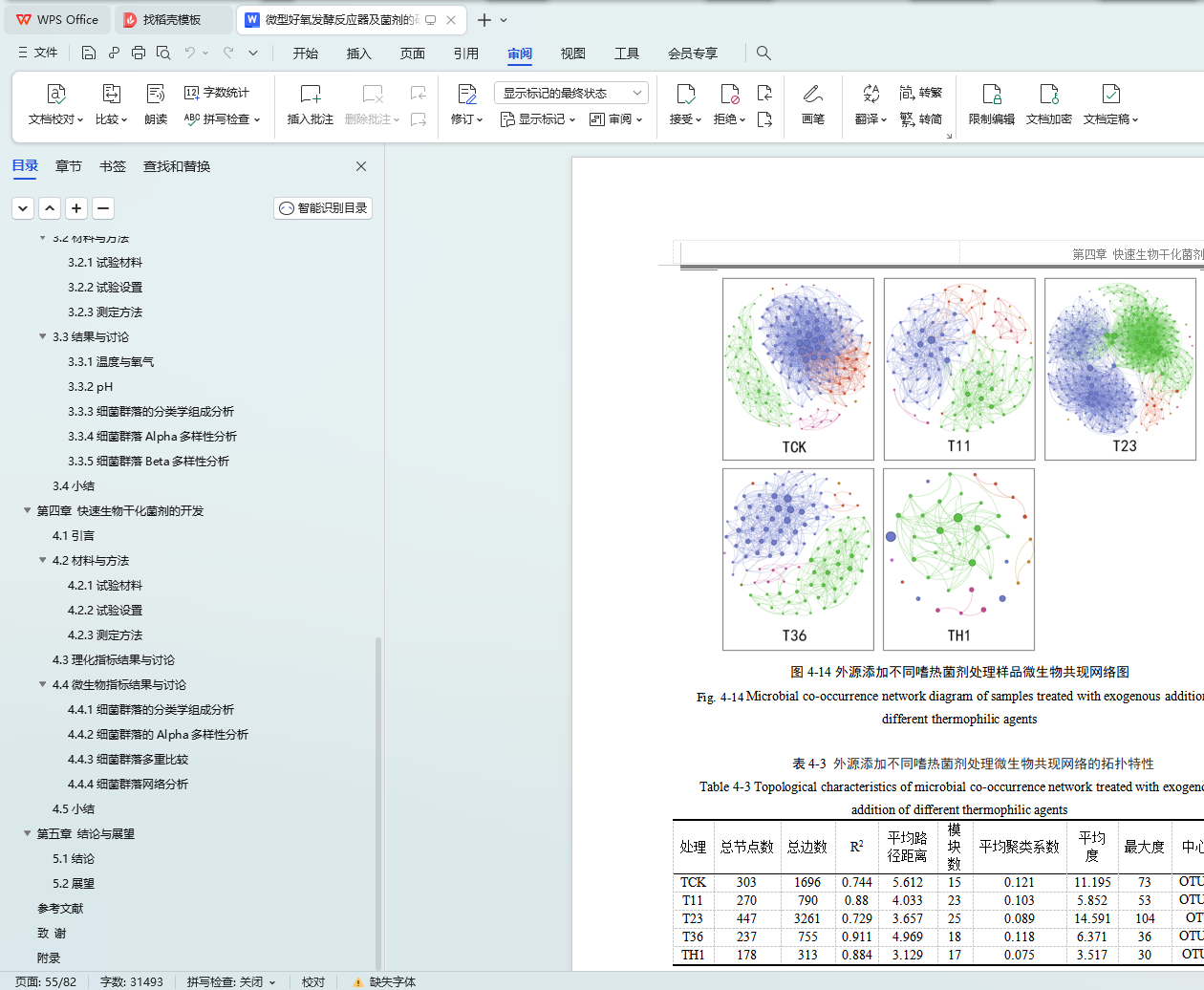Click 拼写检查 spell check

click(222, 119)
